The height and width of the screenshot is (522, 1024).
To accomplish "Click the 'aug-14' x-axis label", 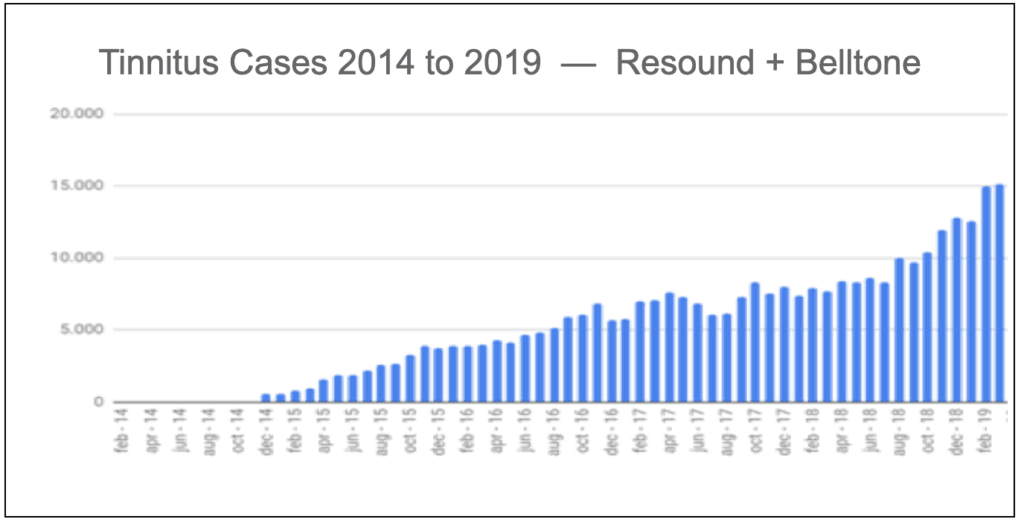I will click(x=208, y=432).
